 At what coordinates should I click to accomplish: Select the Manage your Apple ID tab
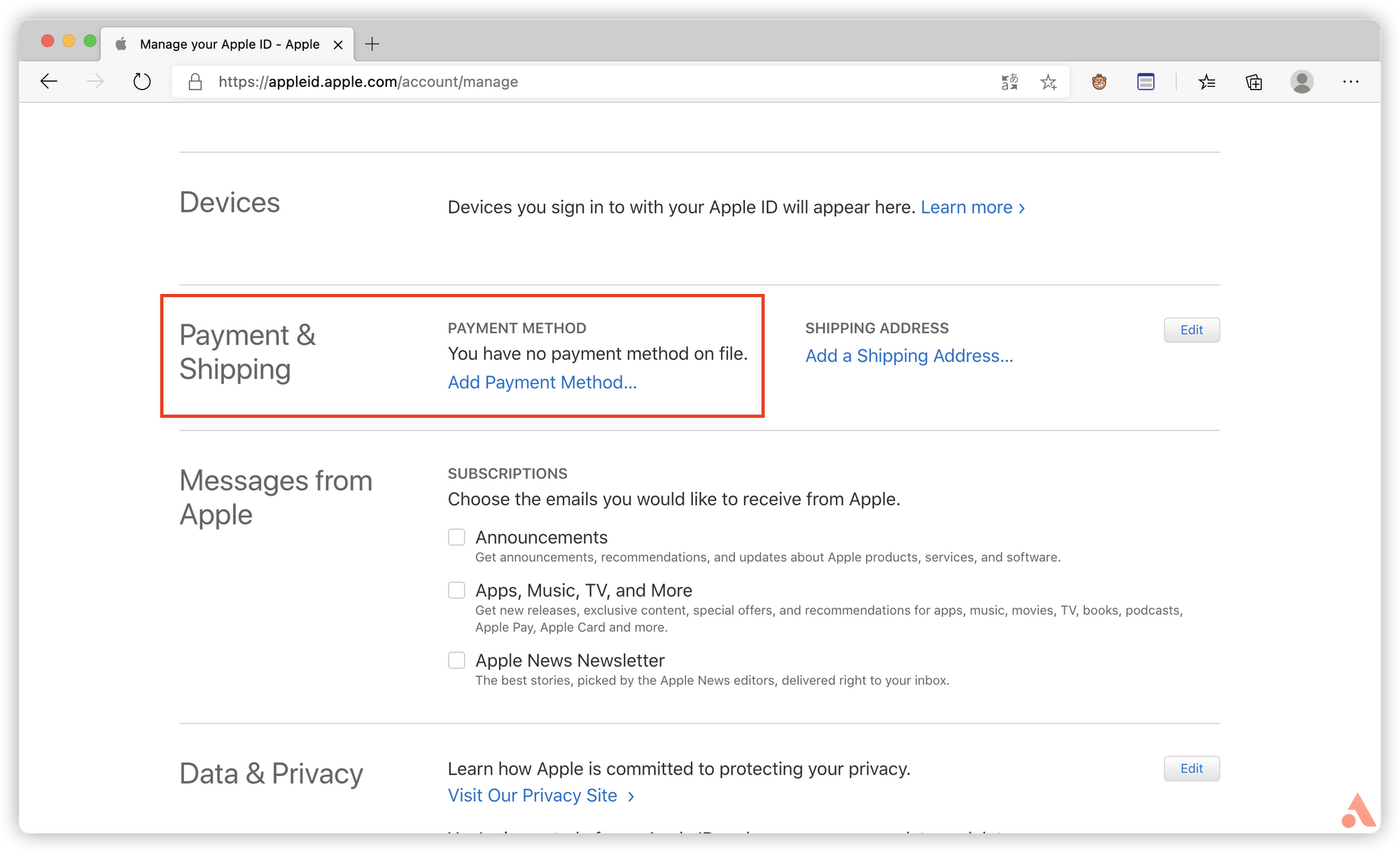point(230,43)
